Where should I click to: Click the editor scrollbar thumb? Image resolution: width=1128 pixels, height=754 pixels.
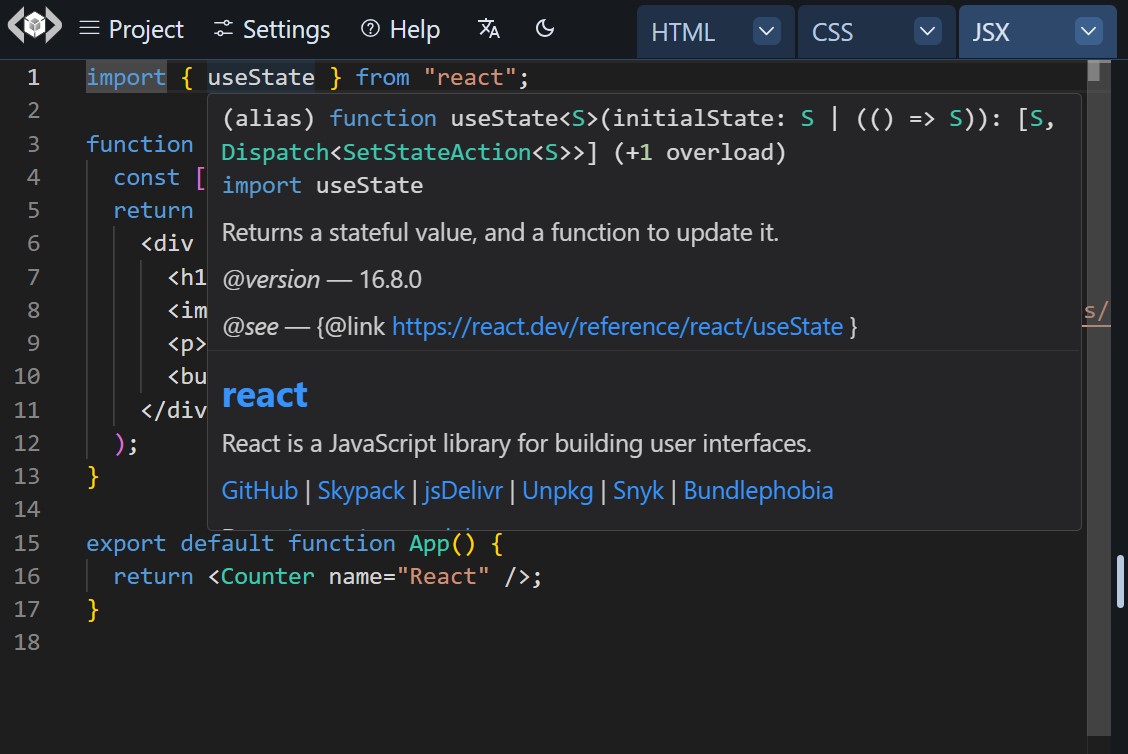[1120, 582]
